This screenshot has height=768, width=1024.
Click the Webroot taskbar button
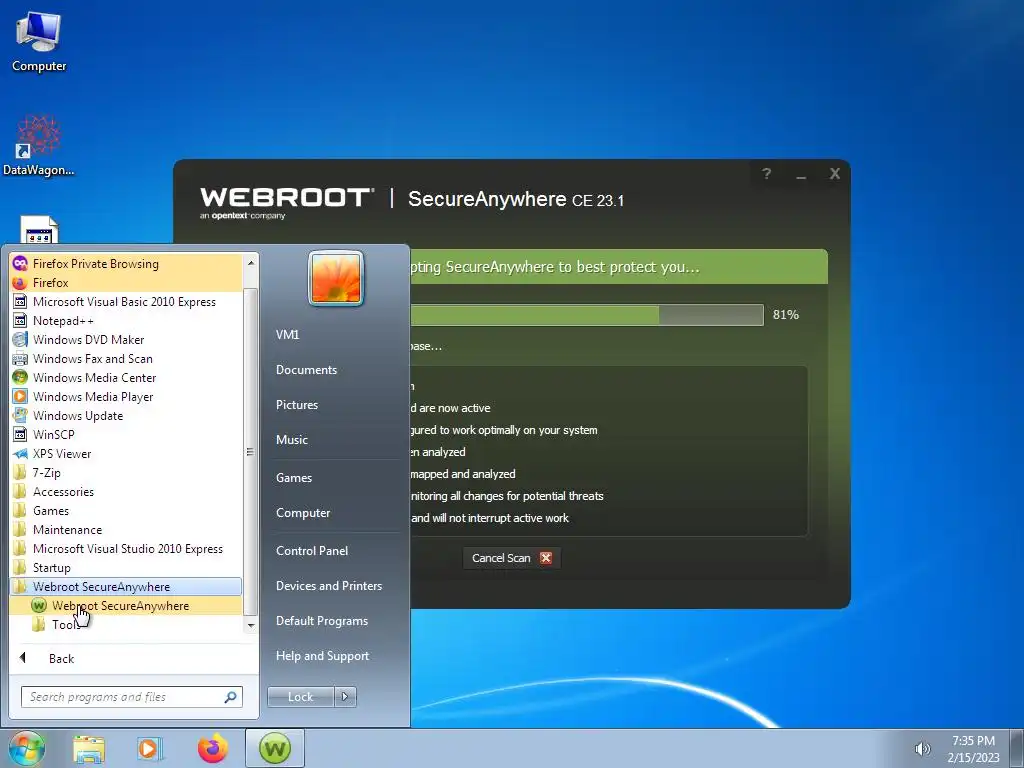[275, 748]
